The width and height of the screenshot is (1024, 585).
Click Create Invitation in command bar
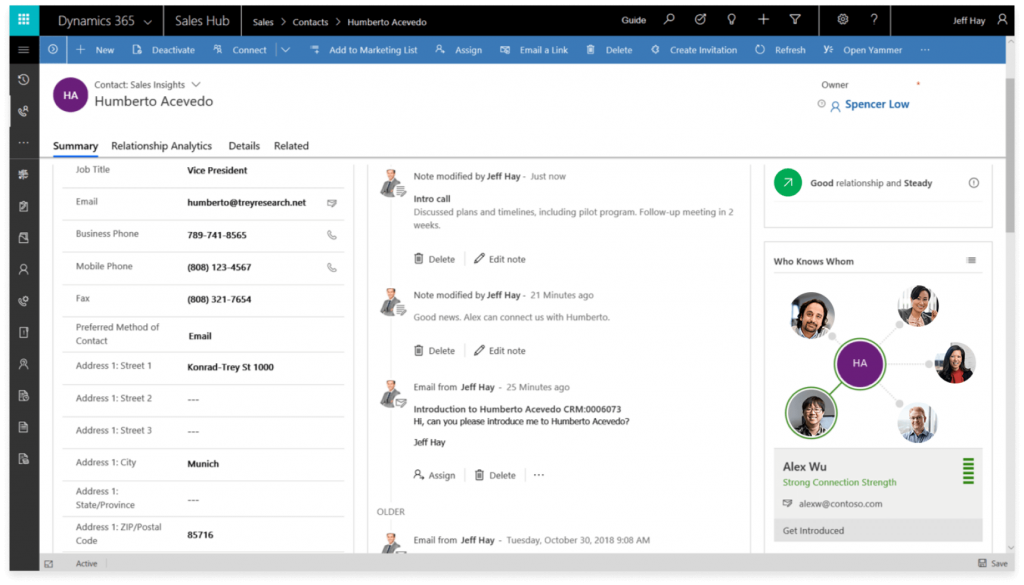tap(694, 50)
